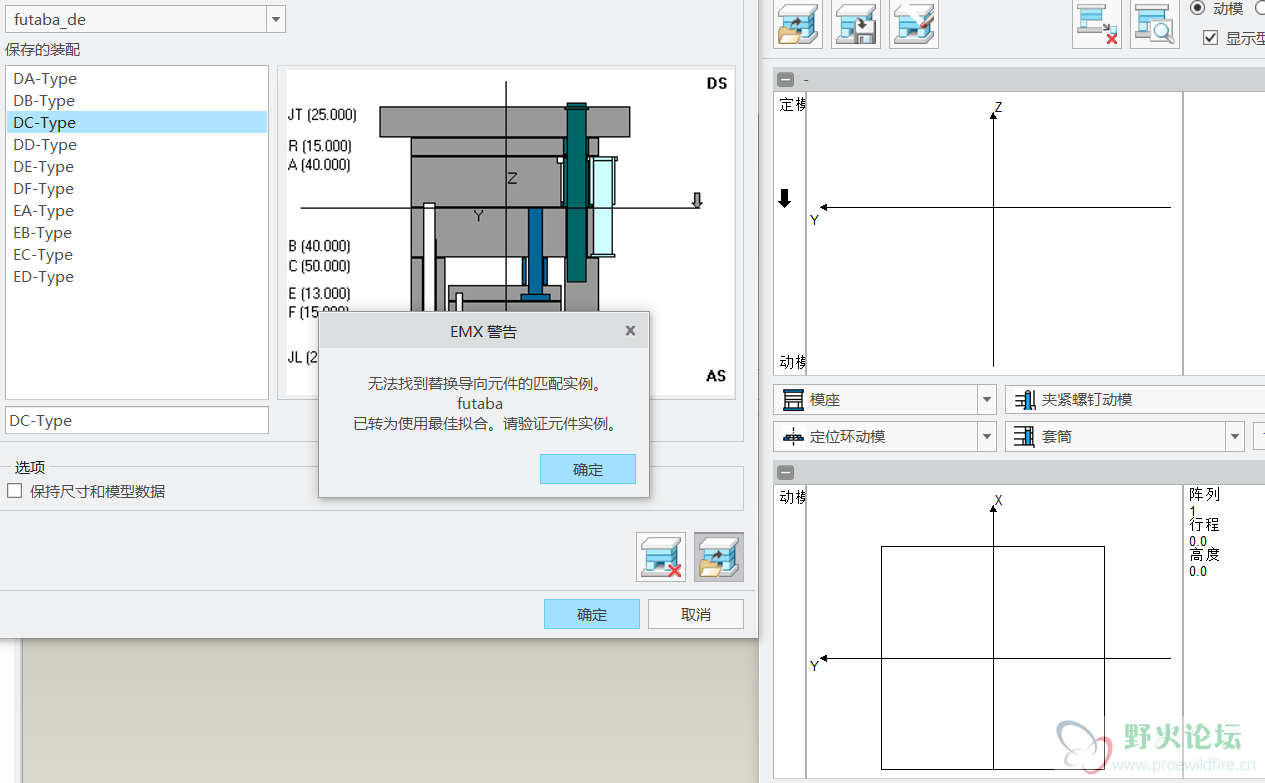
Task: Click the delete component icon with red X
Action: click(x=1097, y=25)
